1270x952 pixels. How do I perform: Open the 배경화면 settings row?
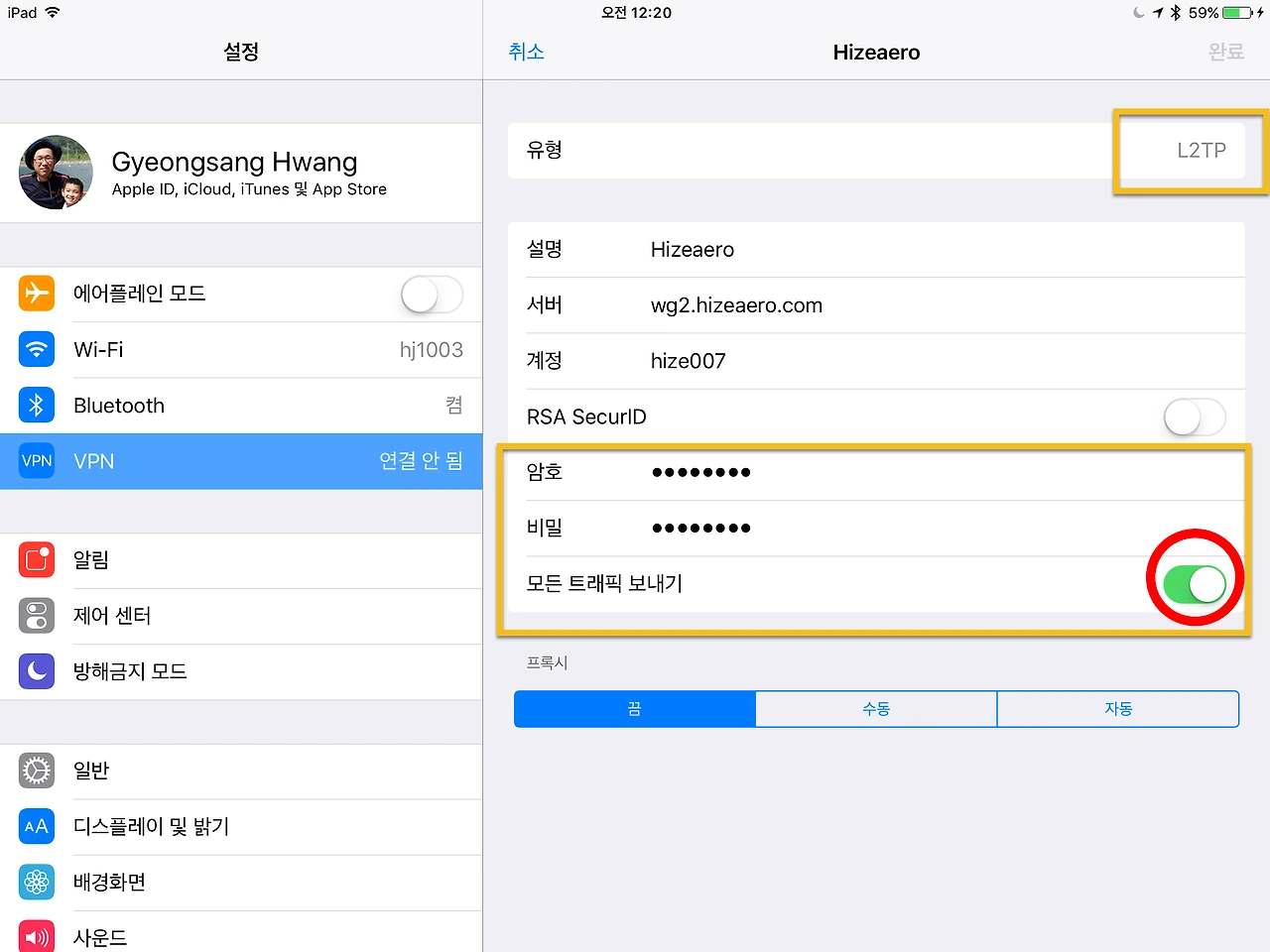241,882
